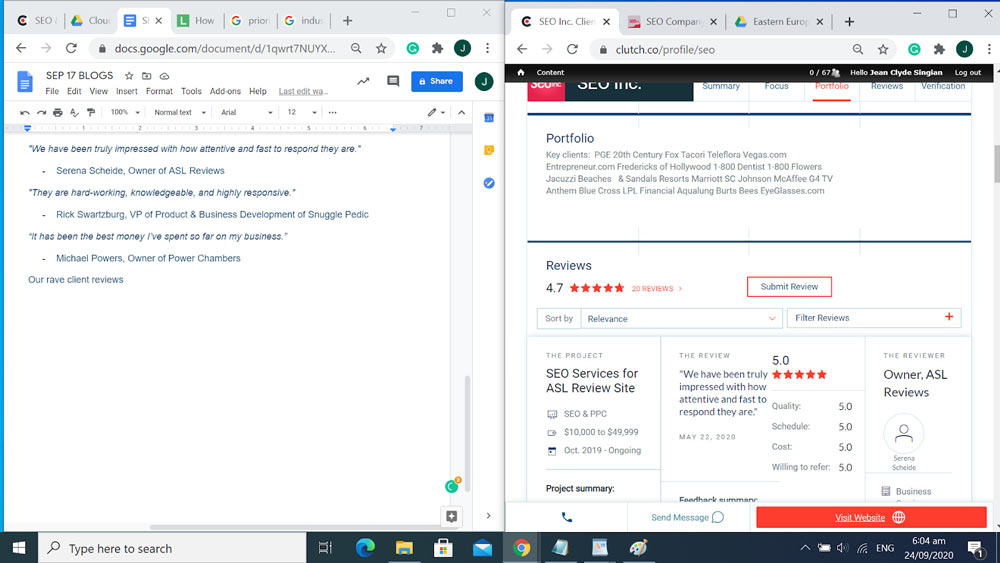
Task: Click the Share button in Docs
Action: pos(436,81)
